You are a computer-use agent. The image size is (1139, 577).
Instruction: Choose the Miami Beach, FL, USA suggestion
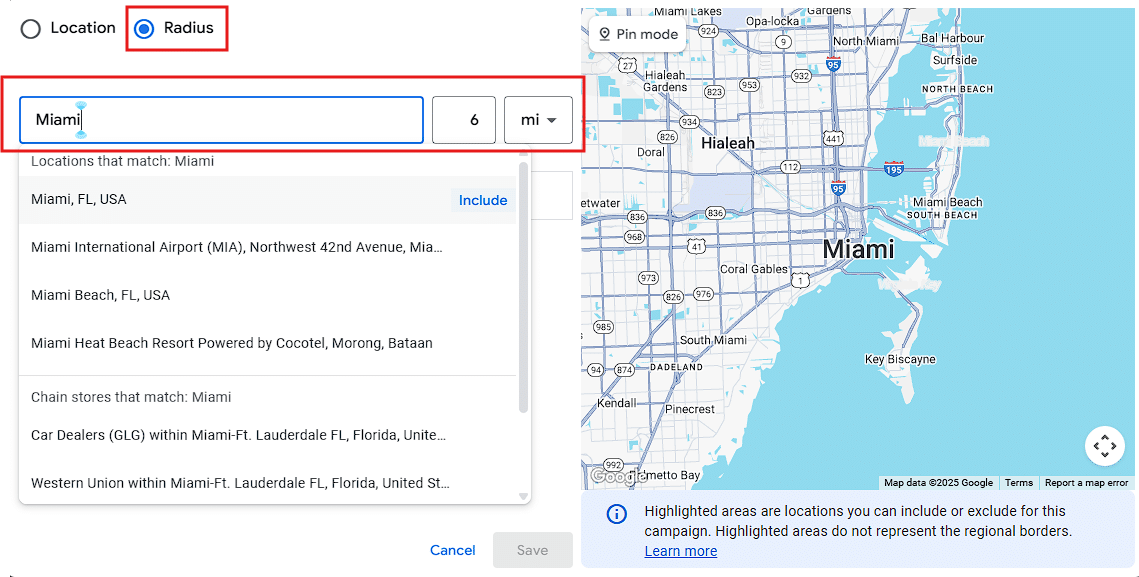point(267,295)
